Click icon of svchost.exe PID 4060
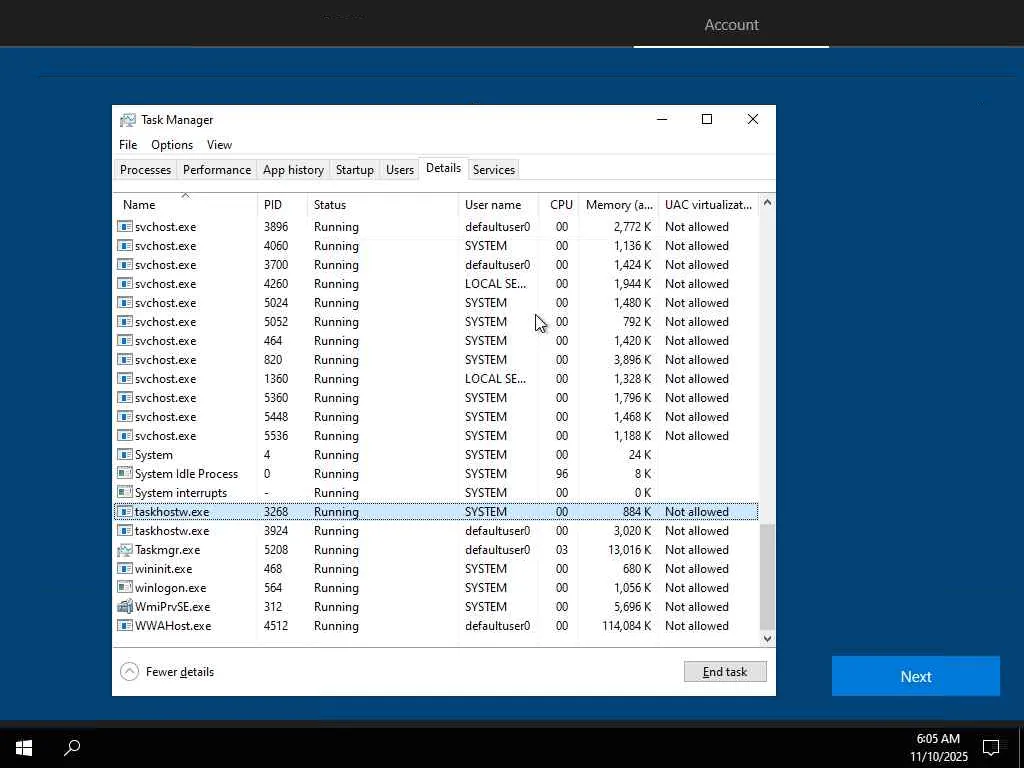 tap(125, 246)
